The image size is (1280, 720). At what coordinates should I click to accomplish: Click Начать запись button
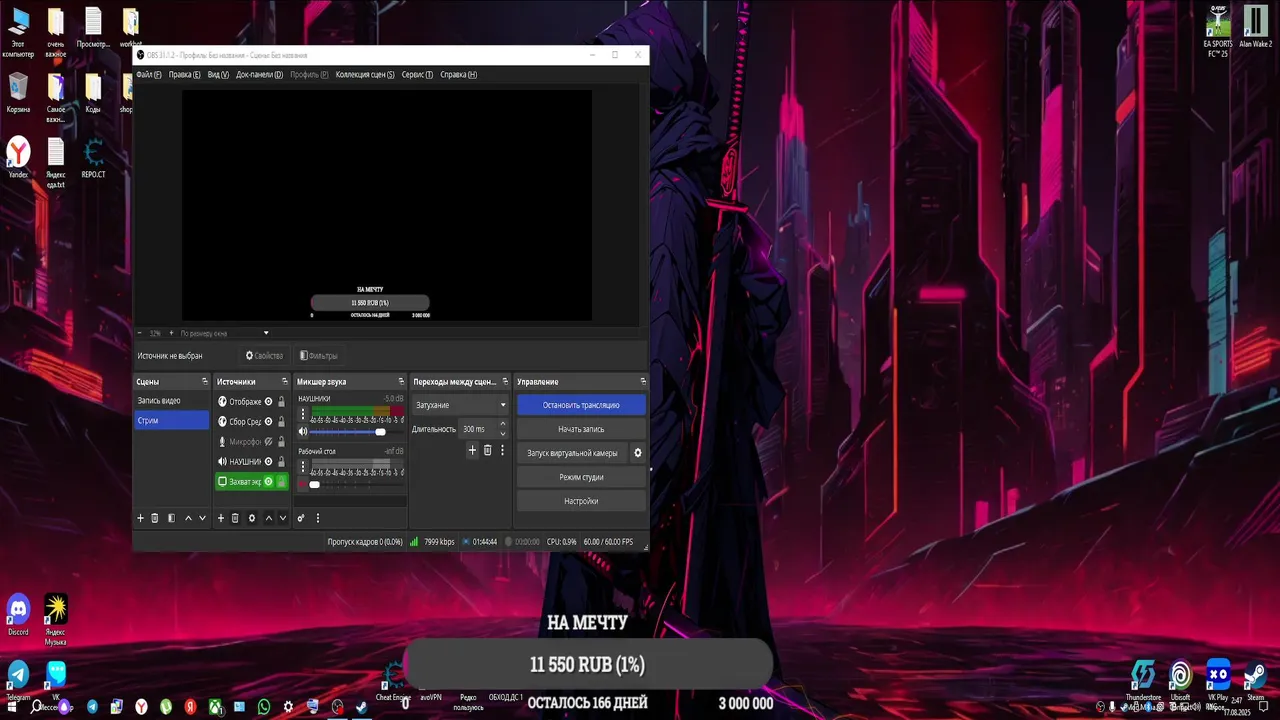[x=581, y=429]
